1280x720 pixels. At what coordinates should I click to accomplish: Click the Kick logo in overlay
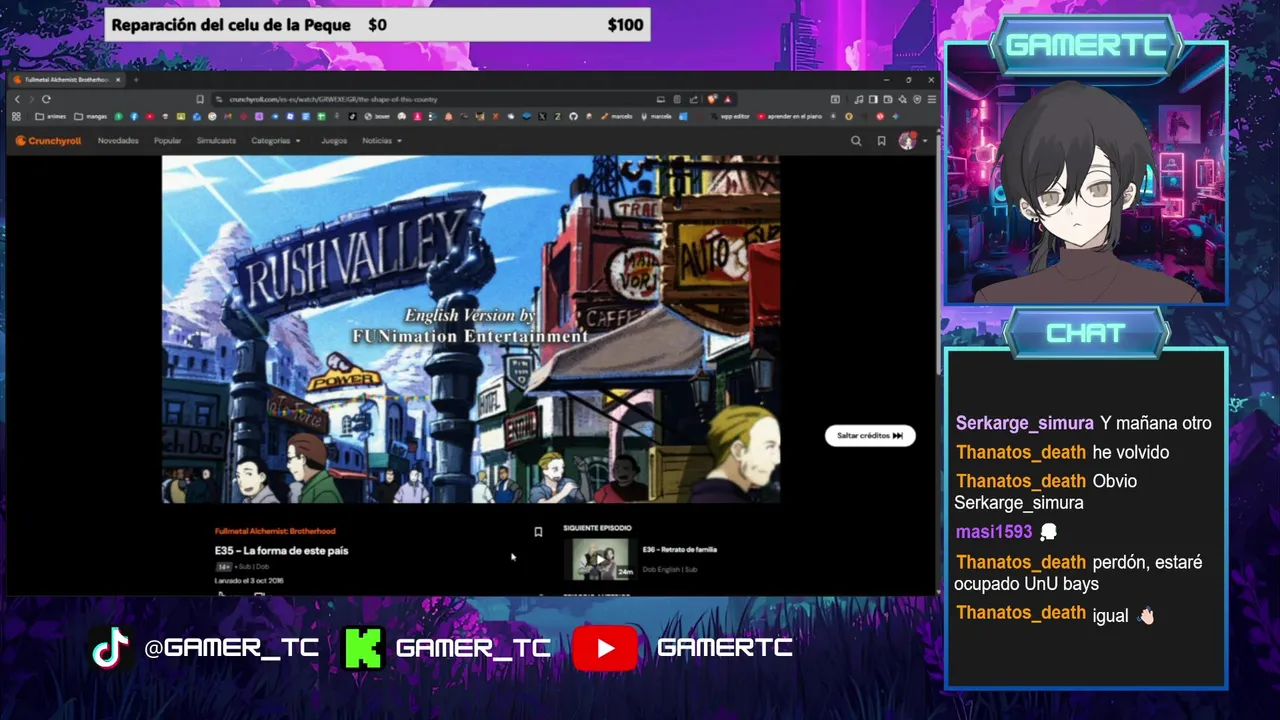point(363,648)
